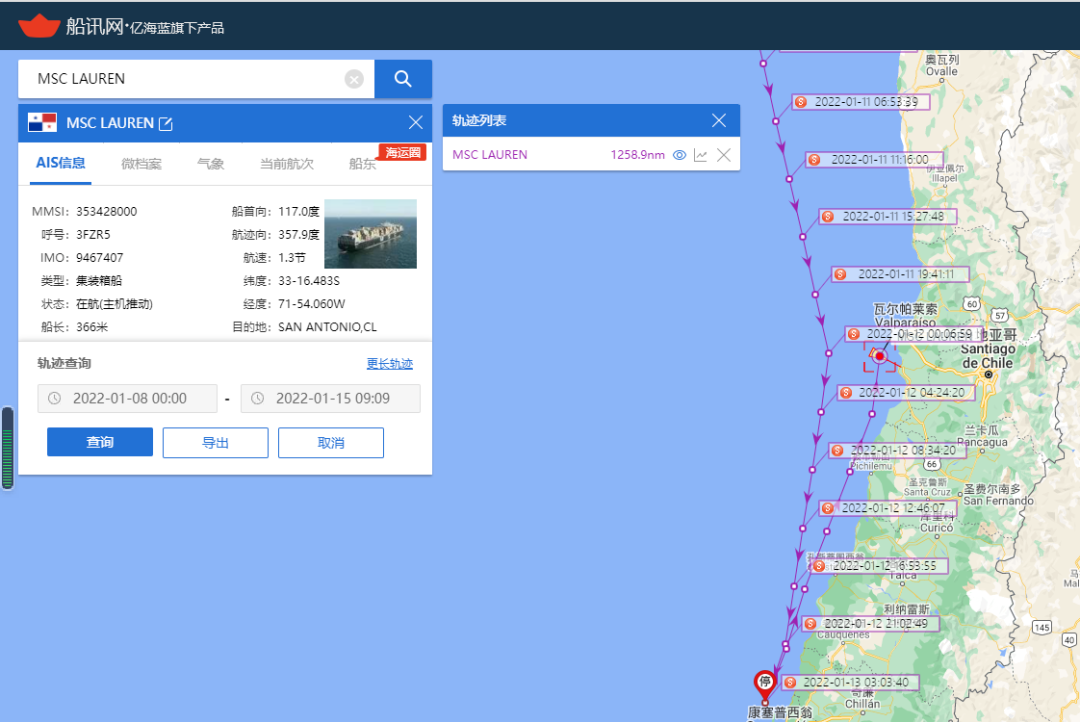The height and width of the screenshot is (722, 1080).
Task: Remove MSC LAUREN from track list
Action: pos(724,155)
